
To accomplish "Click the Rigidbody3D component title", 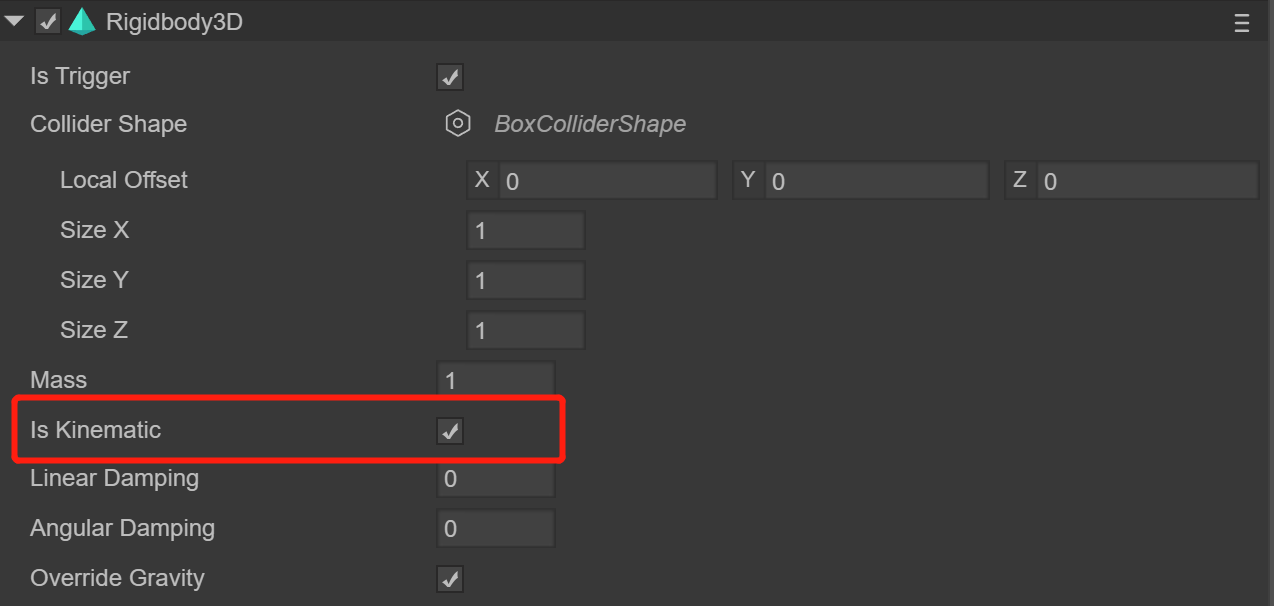I will point(174,22).
